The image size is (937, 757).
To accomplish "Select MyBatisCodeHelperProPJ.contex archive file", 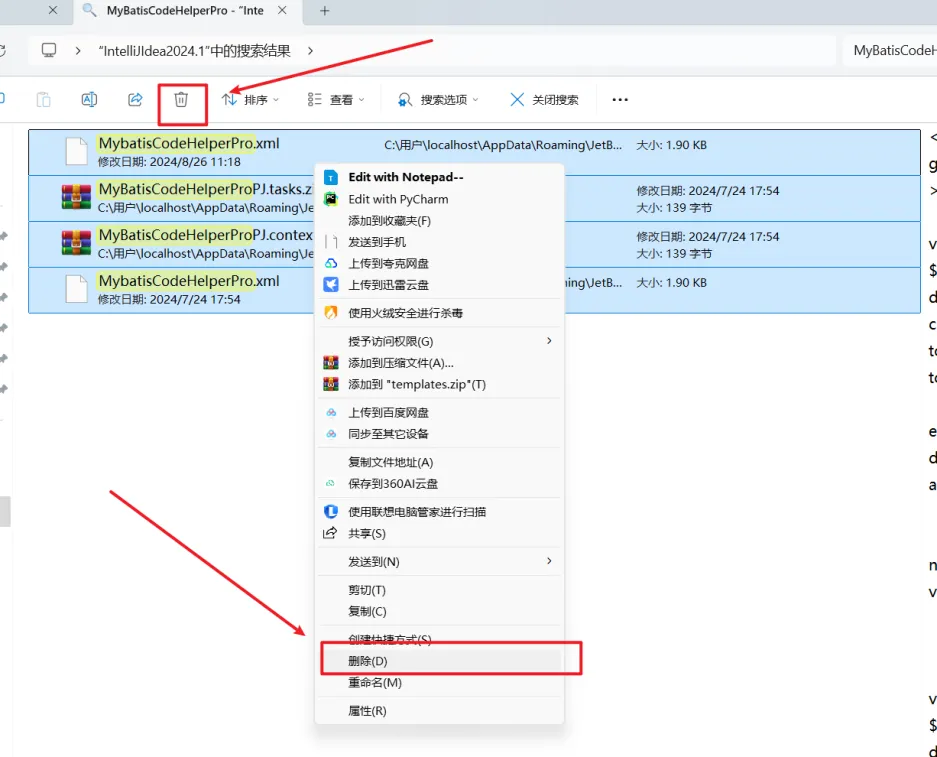I will click(474, 244).
